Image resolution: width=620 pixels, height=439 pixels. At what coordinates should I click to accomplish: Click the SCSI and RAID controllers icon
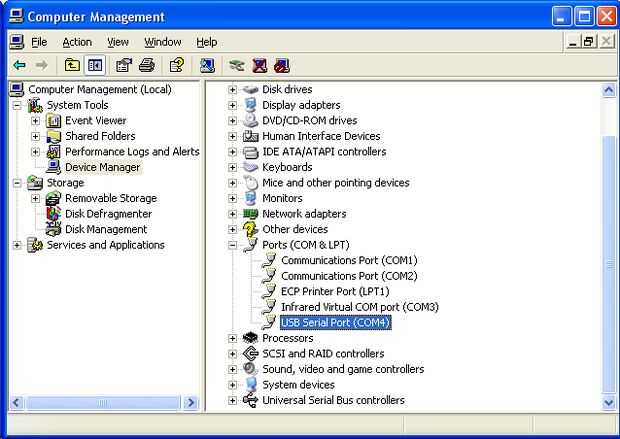pos(250,354)
